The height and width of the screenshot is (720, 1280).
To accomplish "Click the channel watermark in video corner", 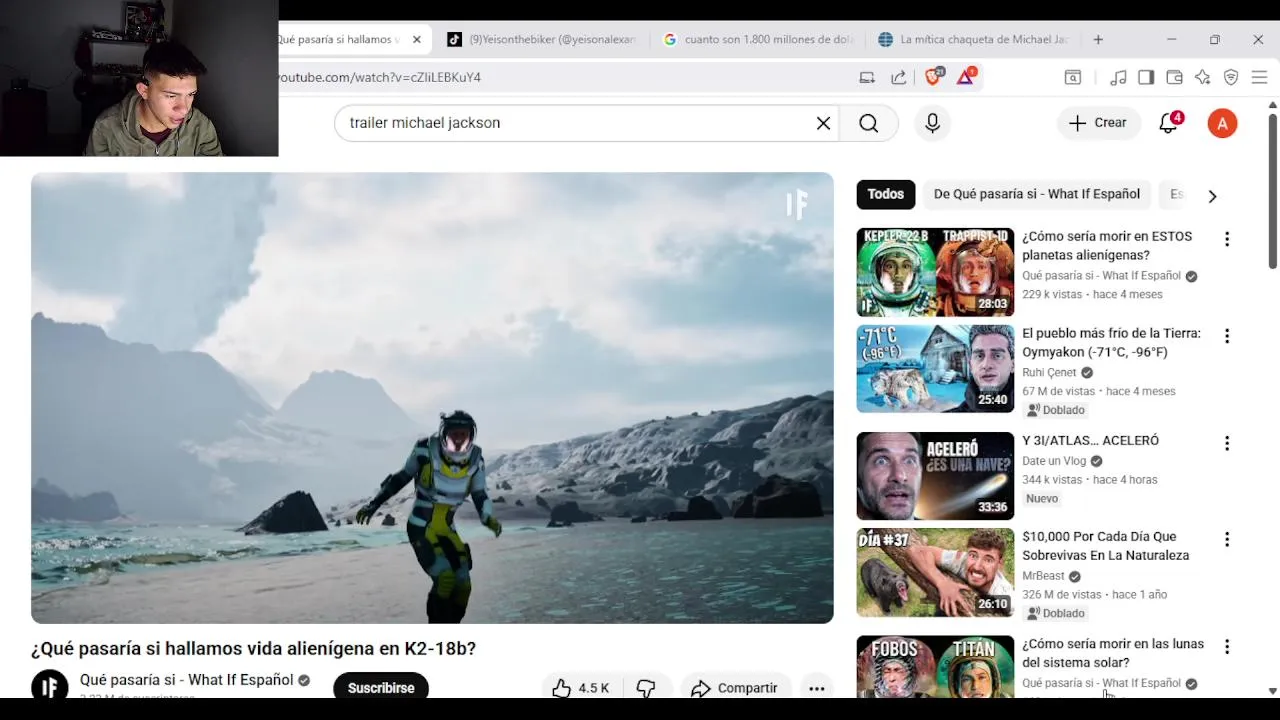I will [x=796, y=206].
